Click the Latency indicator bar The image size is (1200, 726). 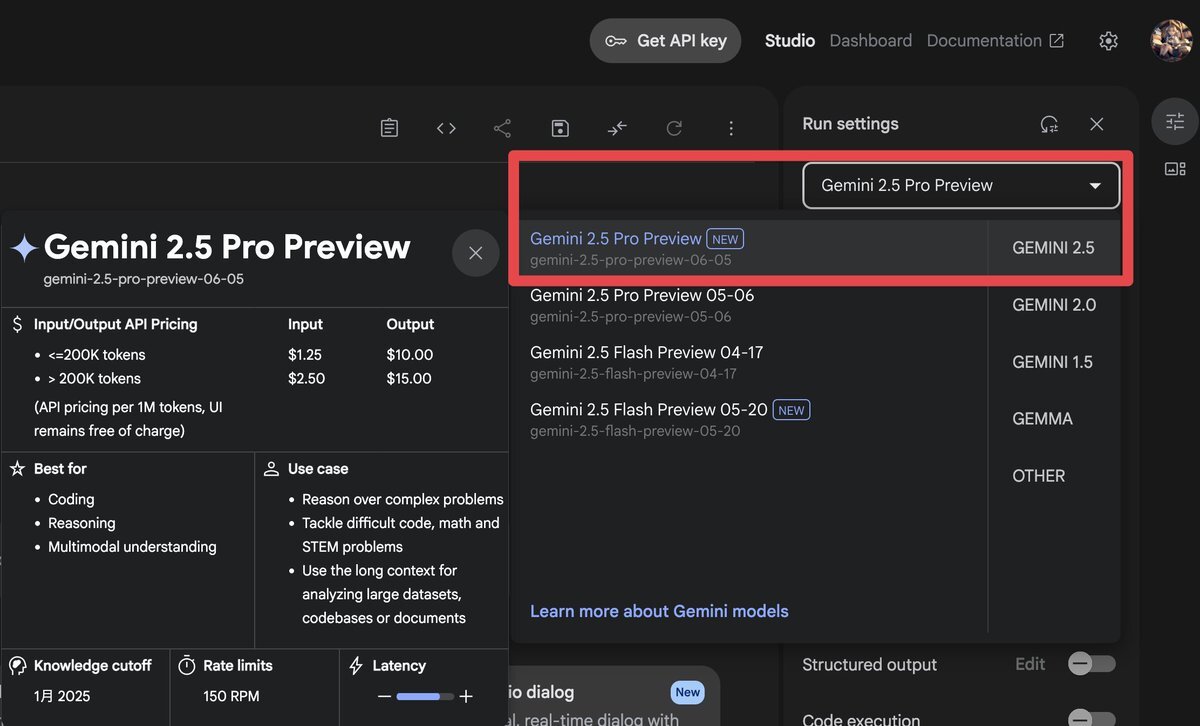(425, 696)
